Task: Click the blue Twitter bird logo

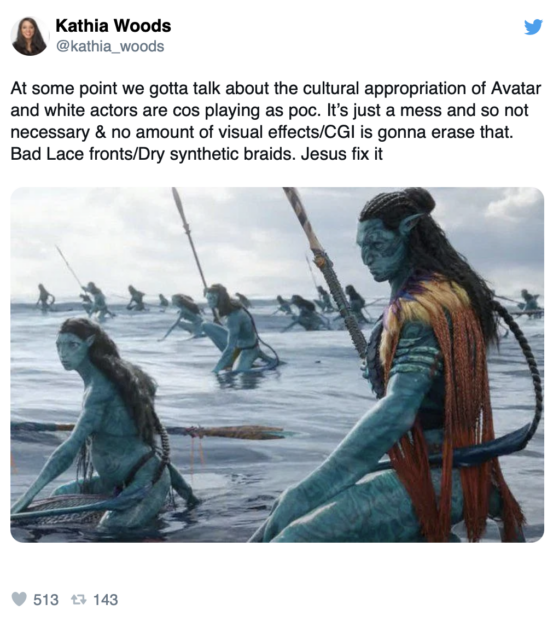Action: pos(533,27)
